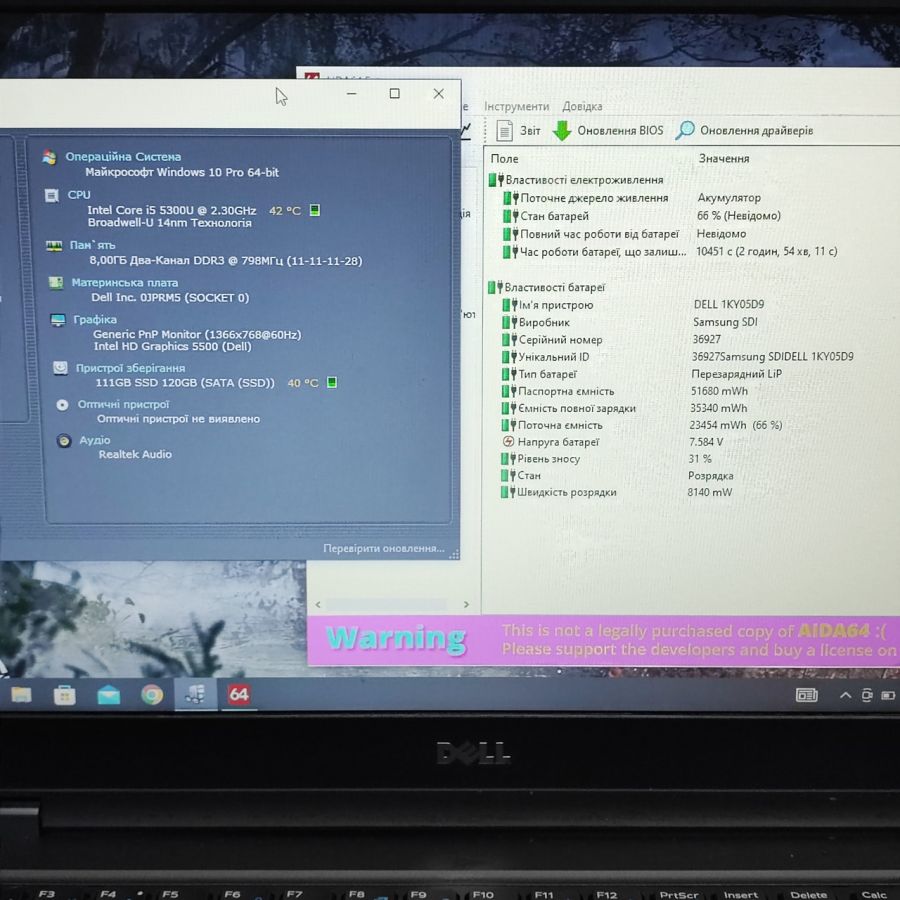Switch to the Speccy taskbar icon
The image size is (900, 900).
[x=196, y=694]
